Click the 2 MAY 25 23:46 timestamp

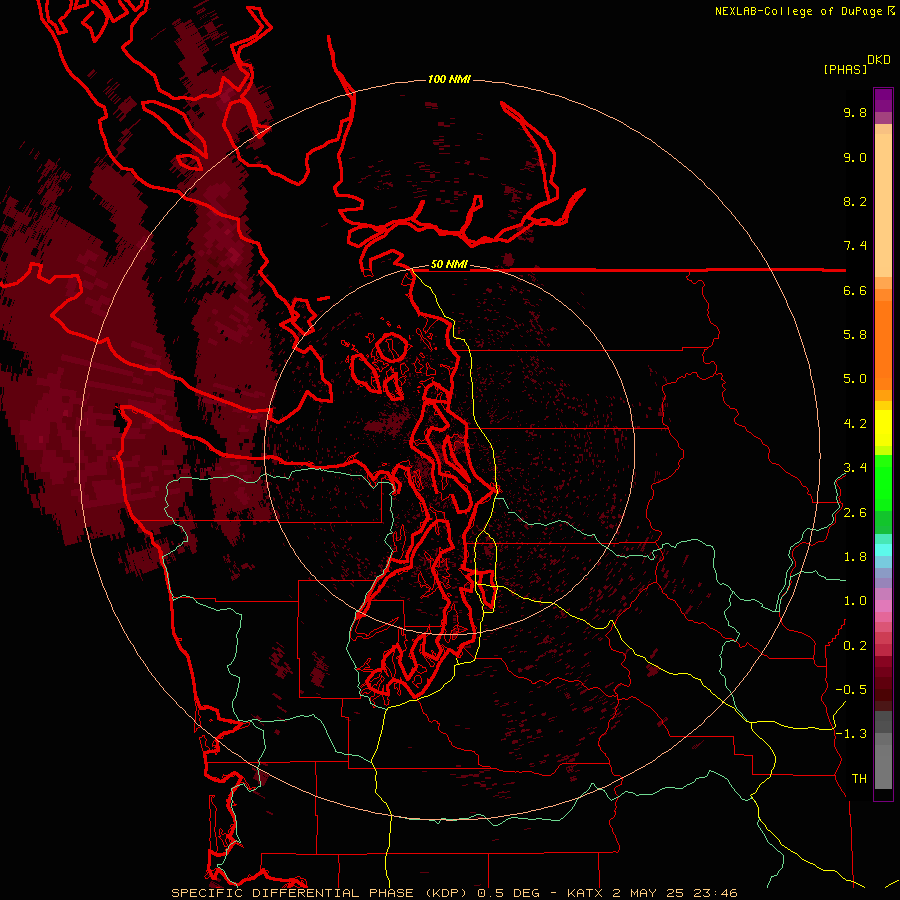click(674, 893)
